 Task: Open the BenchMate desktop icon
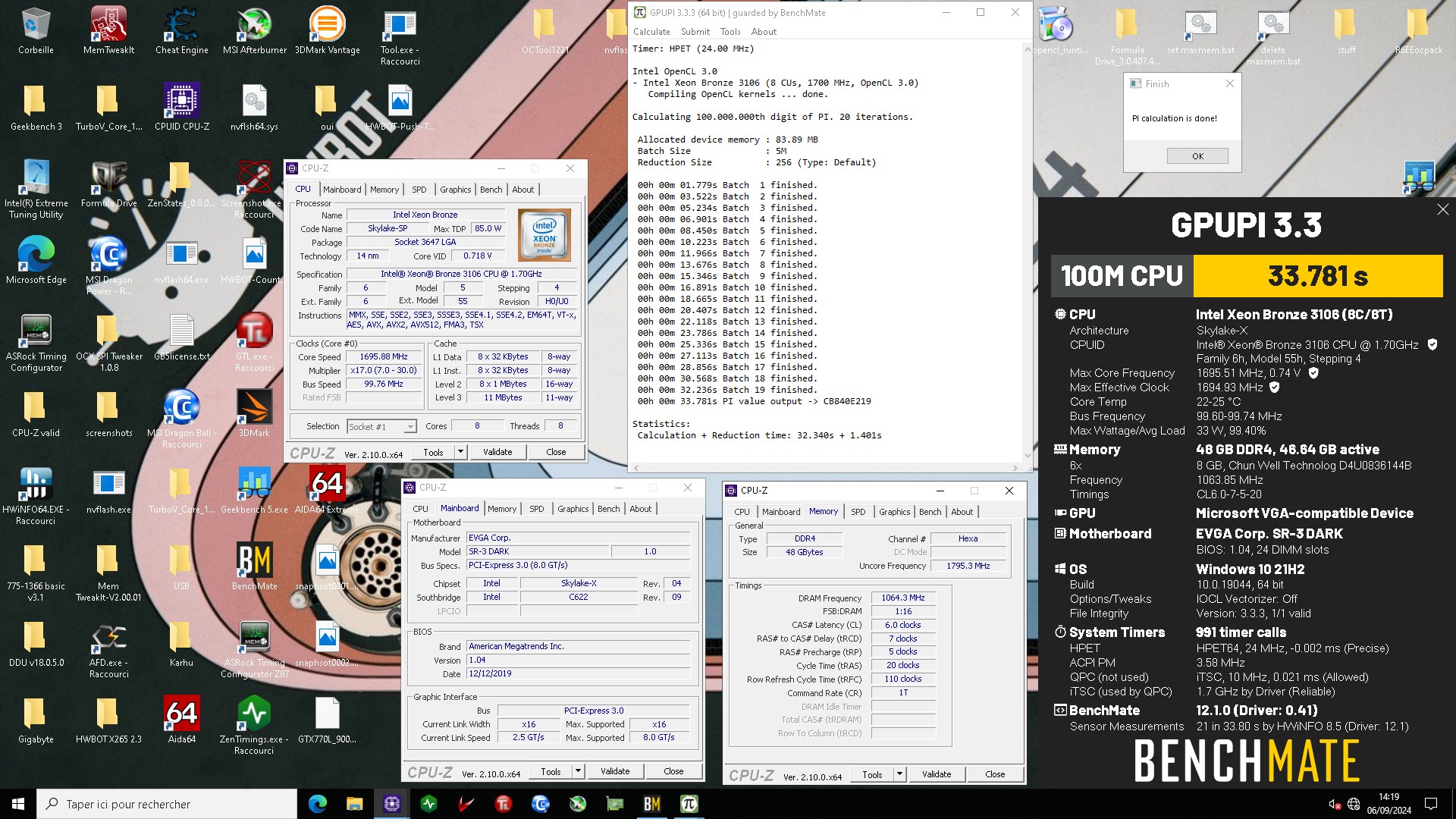[x=255, y=566]
